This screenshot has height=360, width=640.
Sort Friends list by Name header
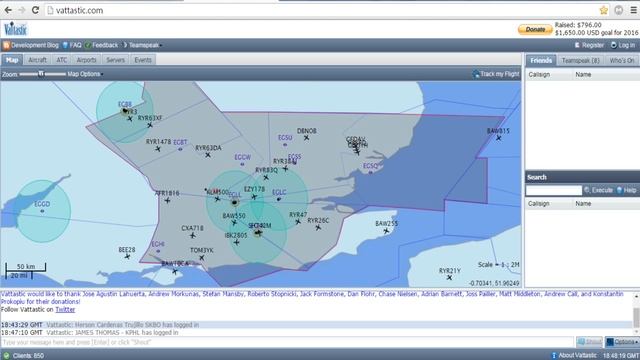(x=606, y=75)
